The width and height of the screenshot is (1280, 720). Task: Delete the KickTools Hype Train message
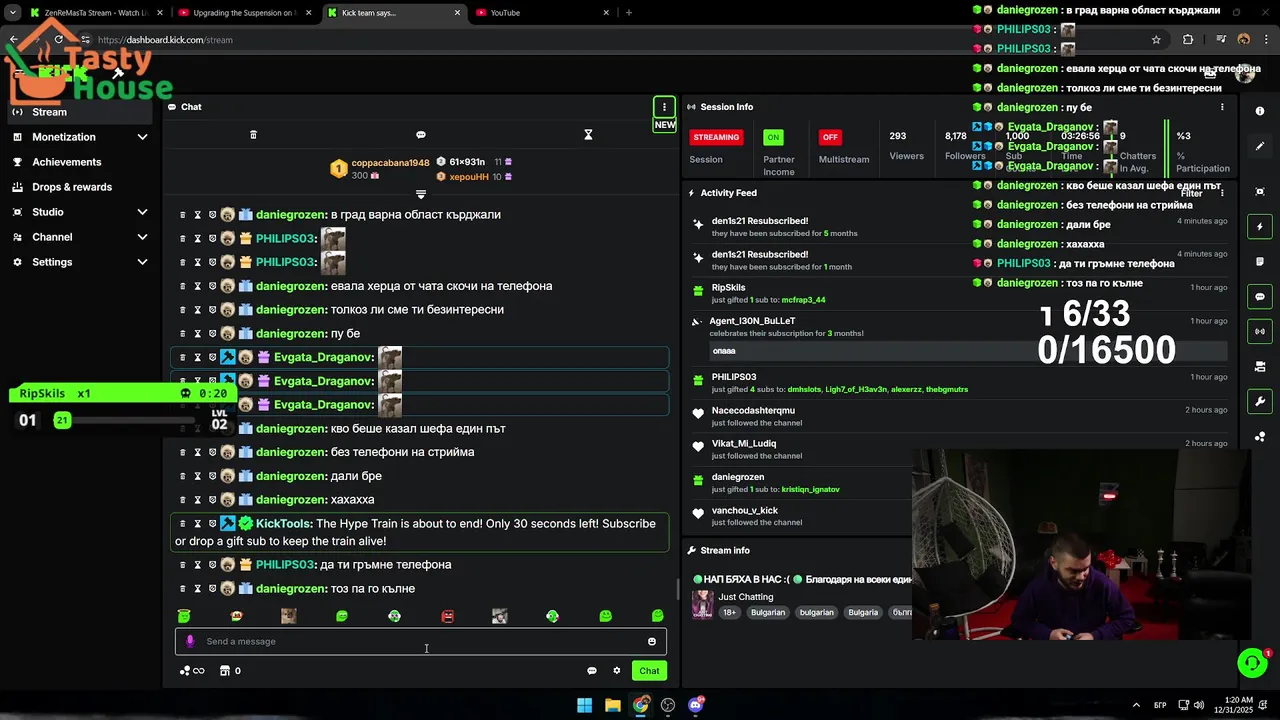point(182,524)
